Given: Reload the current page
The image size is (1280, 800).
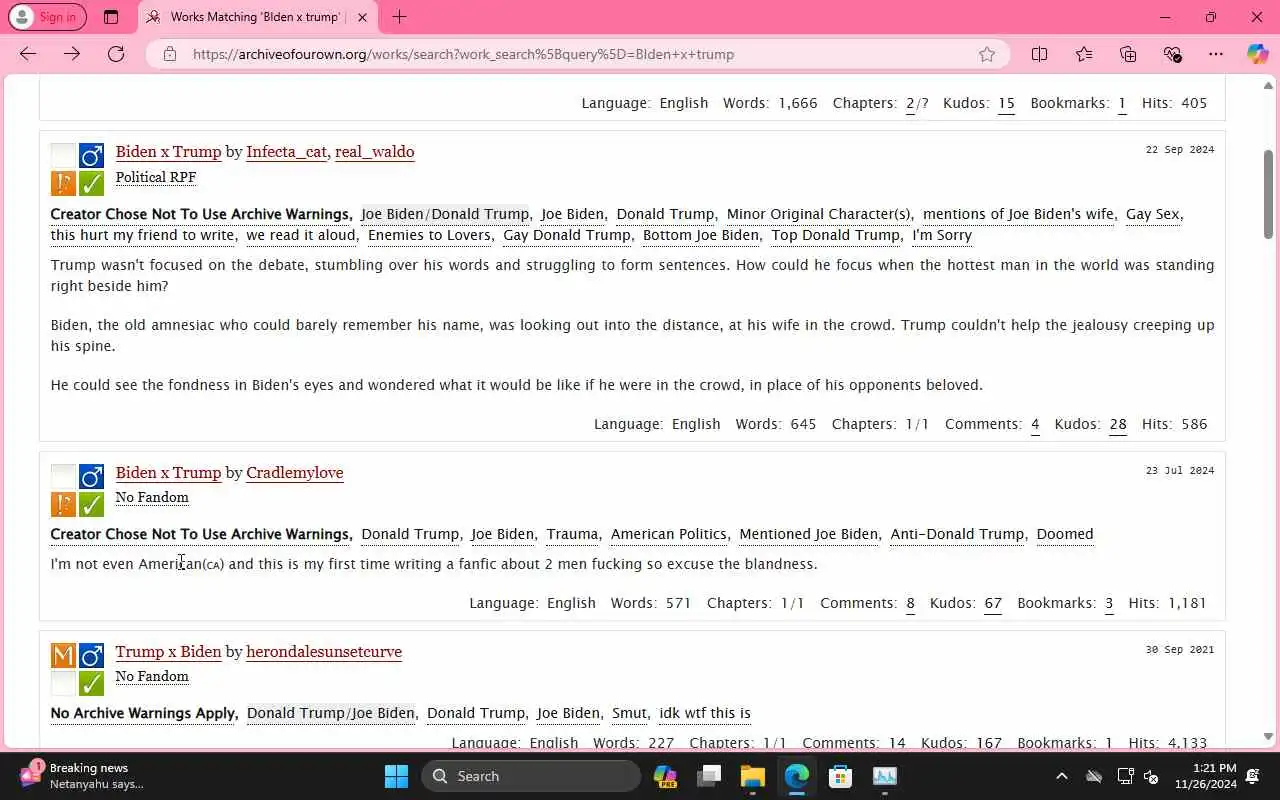Looking at the screenshot, I should [116, 54].
